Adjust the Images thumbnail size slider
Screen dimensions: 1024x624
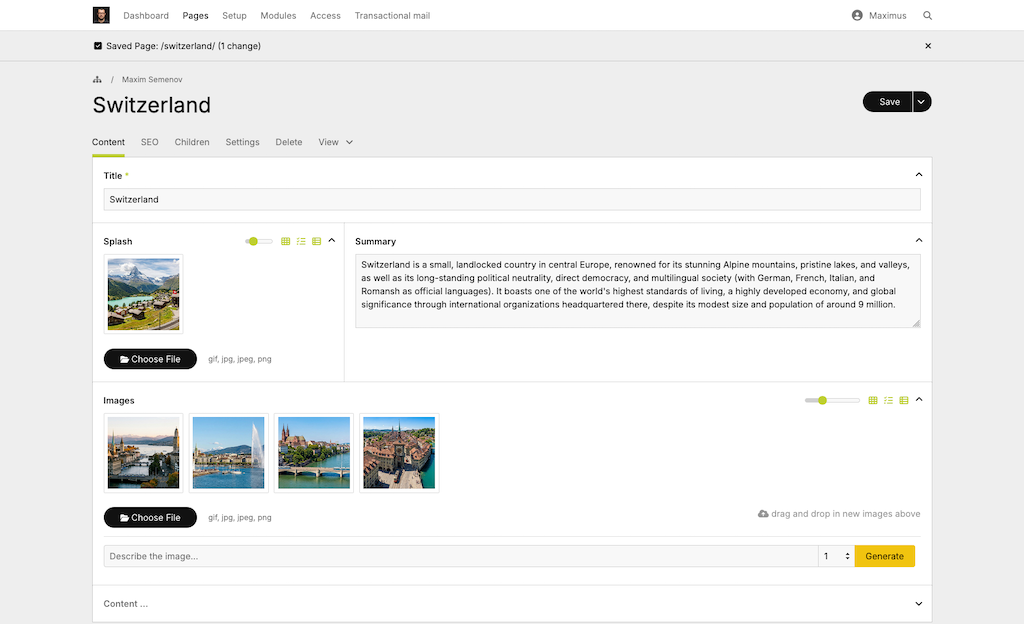click(x=822, y=400)
